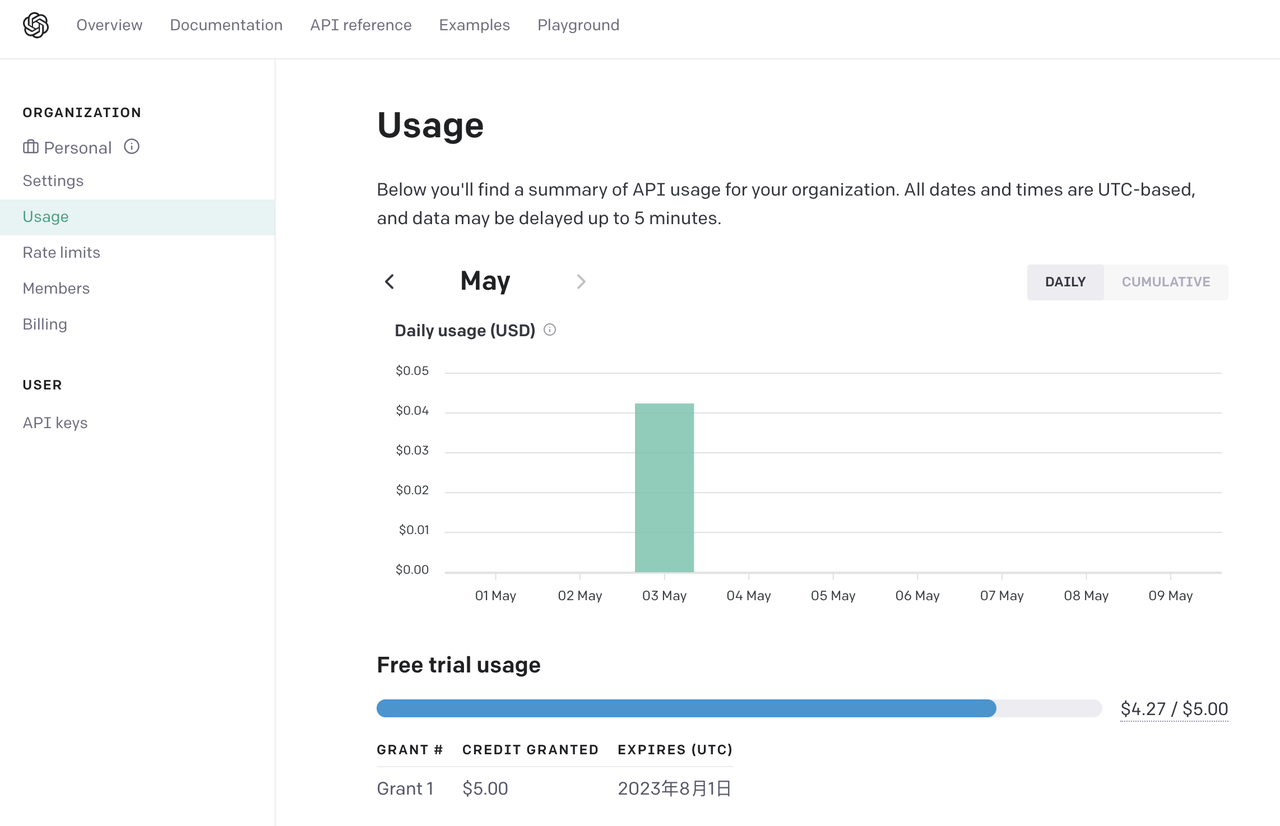This screenshot has height=826, width=1280.
Task: Open the API reference page
Action: pyautogui.click(x=361, y=25)
